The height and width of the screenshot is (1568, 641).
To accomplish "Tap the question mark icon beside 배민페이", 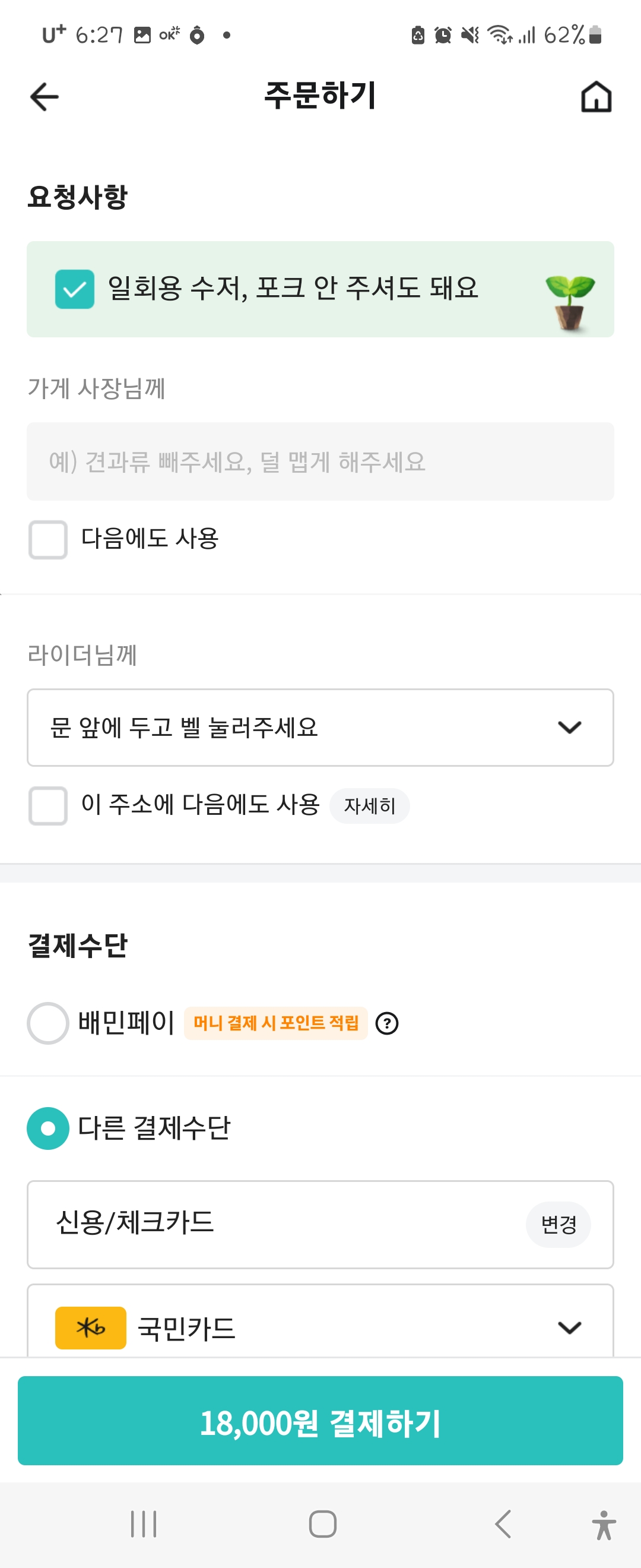I will point(387,1023).
